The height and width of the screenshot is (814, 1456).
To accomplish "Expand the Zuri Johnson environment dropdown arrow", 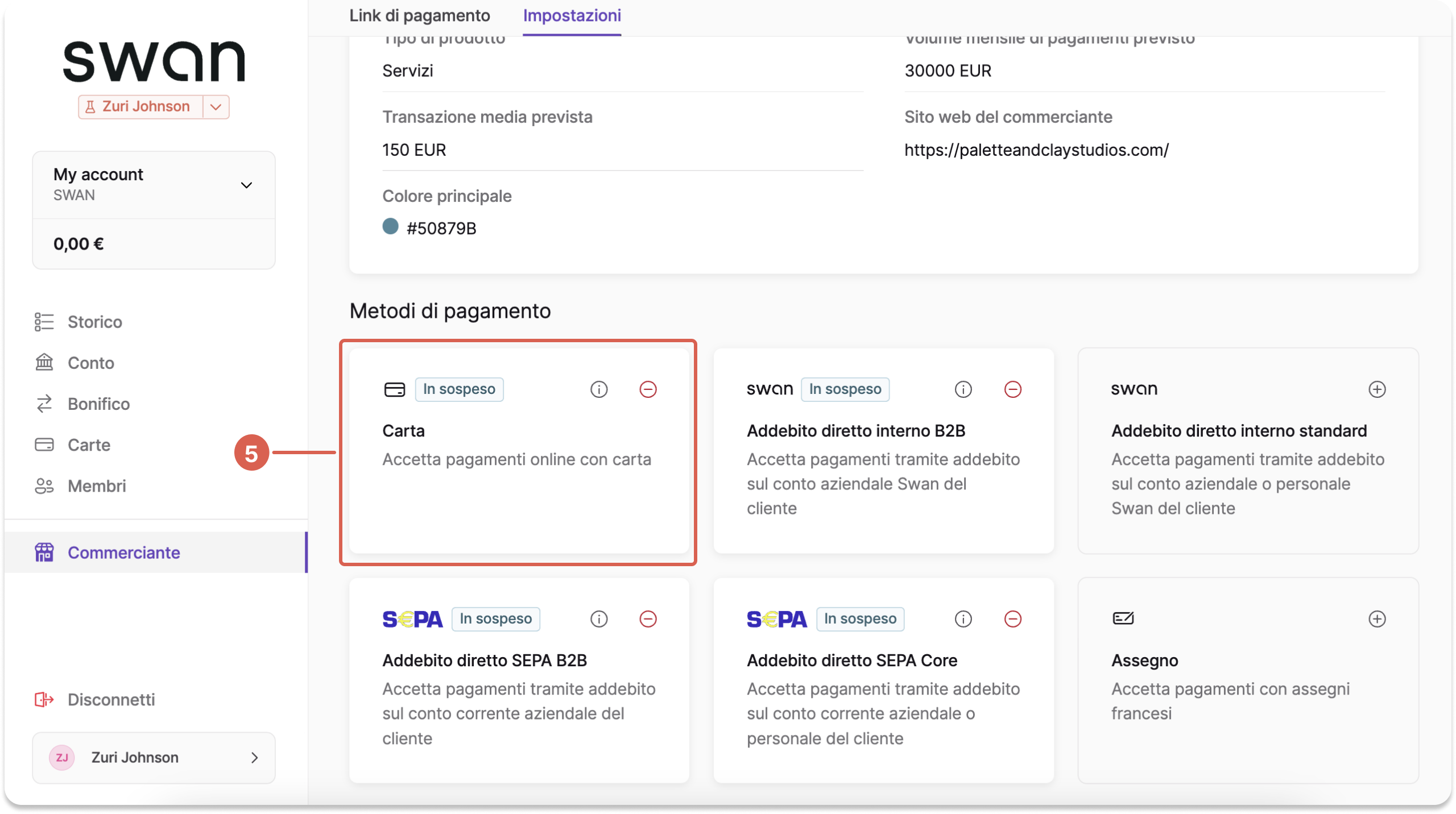I will [x=216, y=107].
